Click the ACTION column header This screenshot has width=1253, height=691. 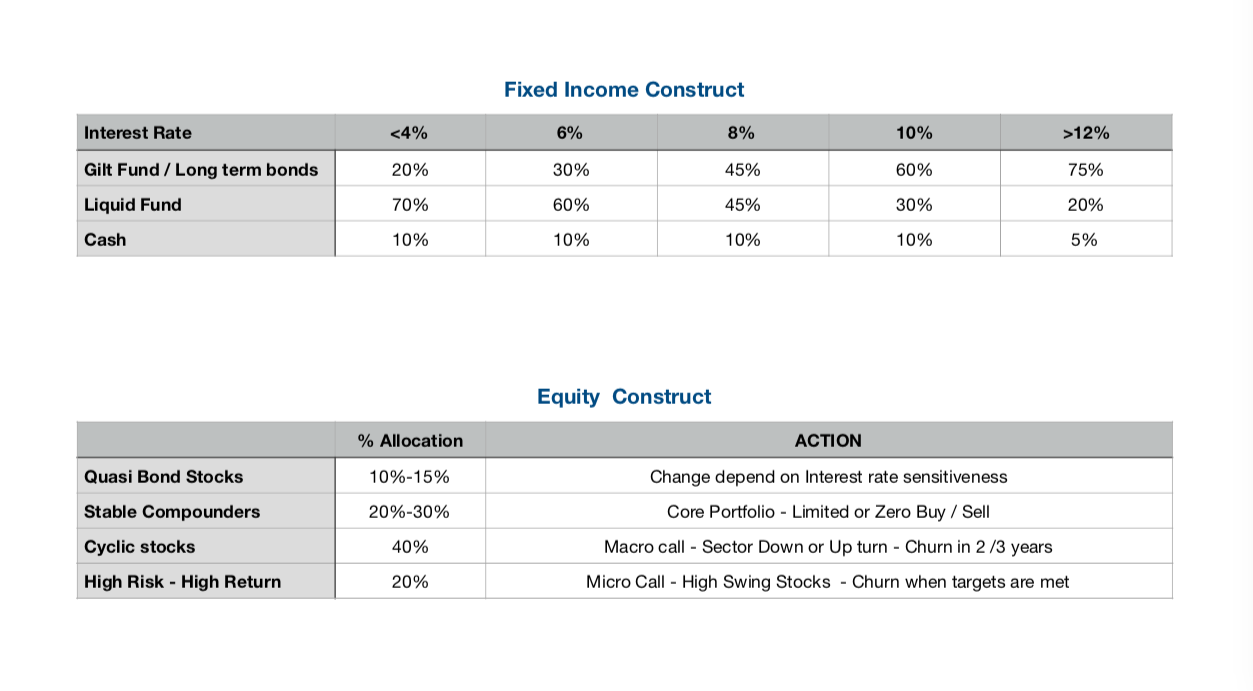(828, 441)
